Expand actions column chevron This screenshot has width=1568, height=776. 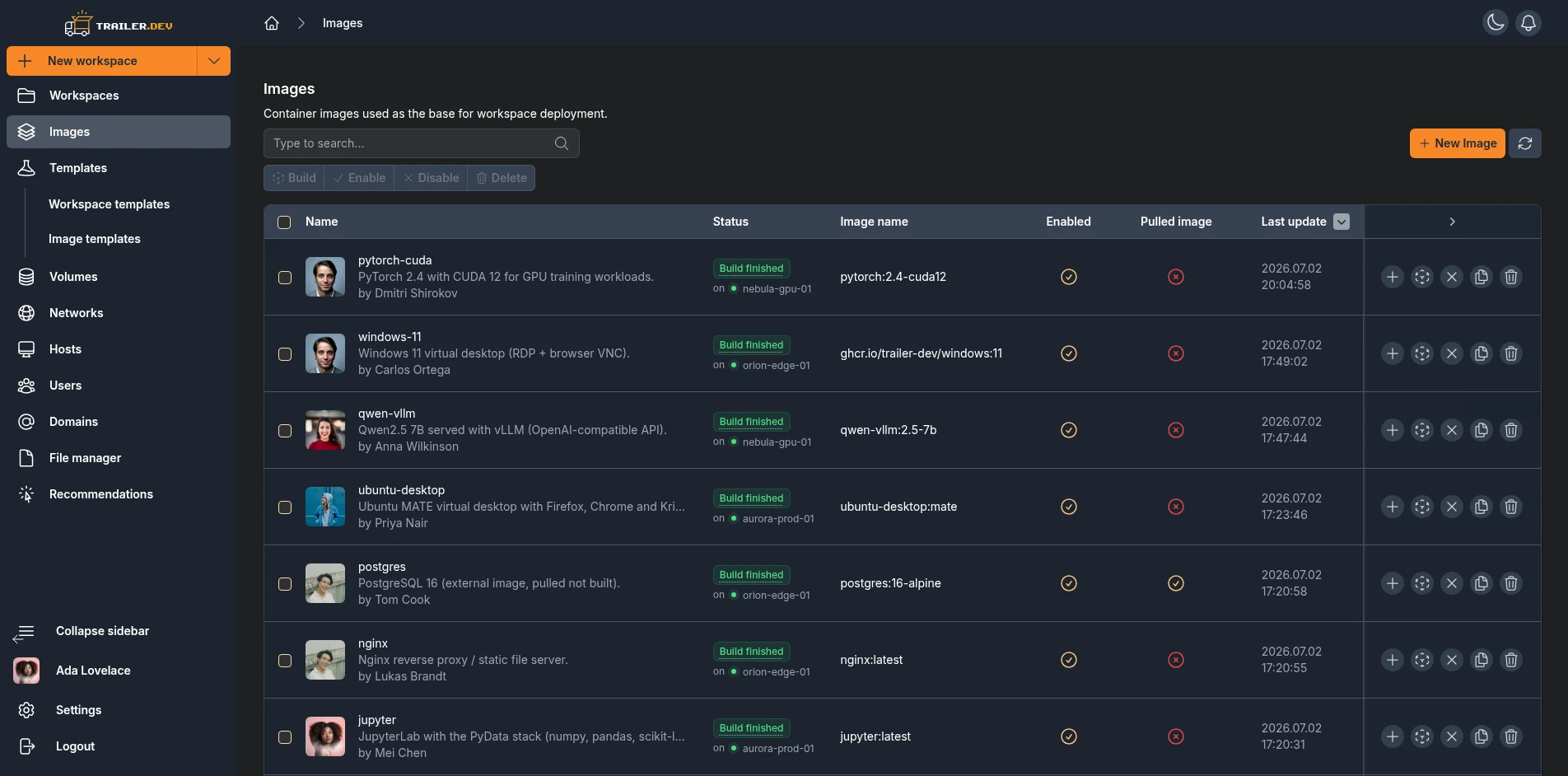(1453, 222)
